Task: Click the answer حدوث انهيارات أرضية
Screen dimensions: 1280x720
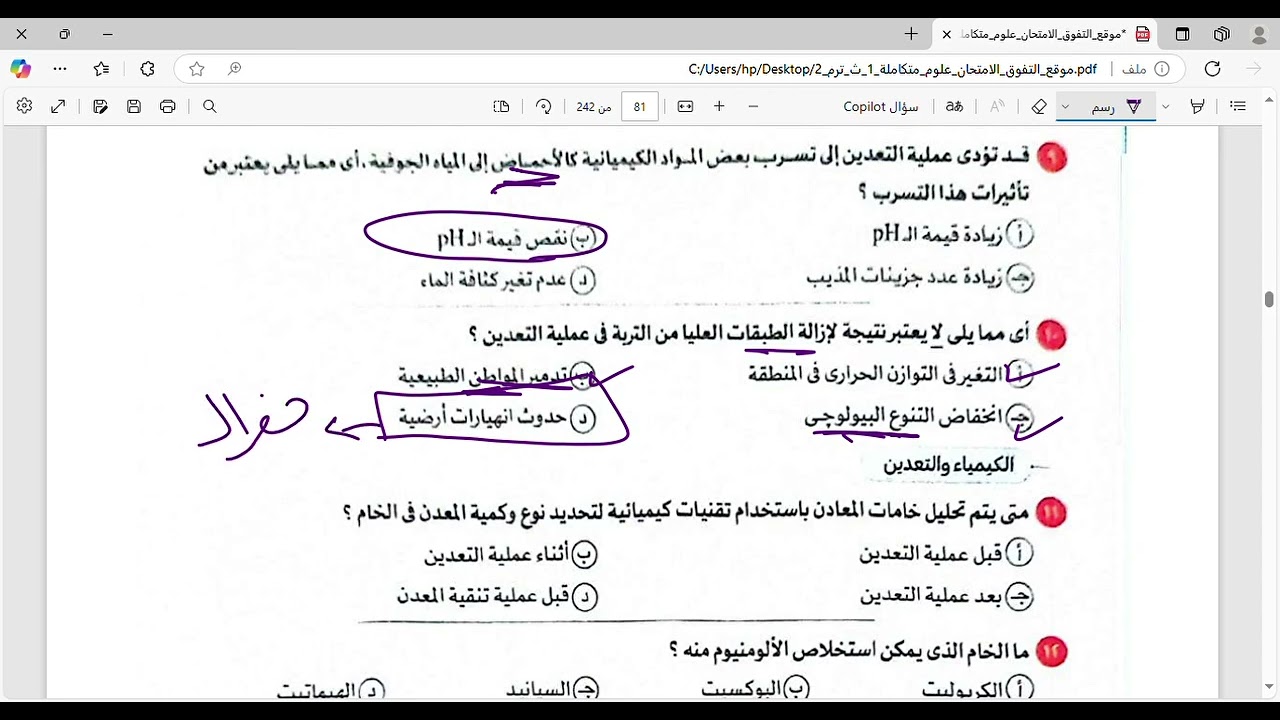Action: (497, 417)
